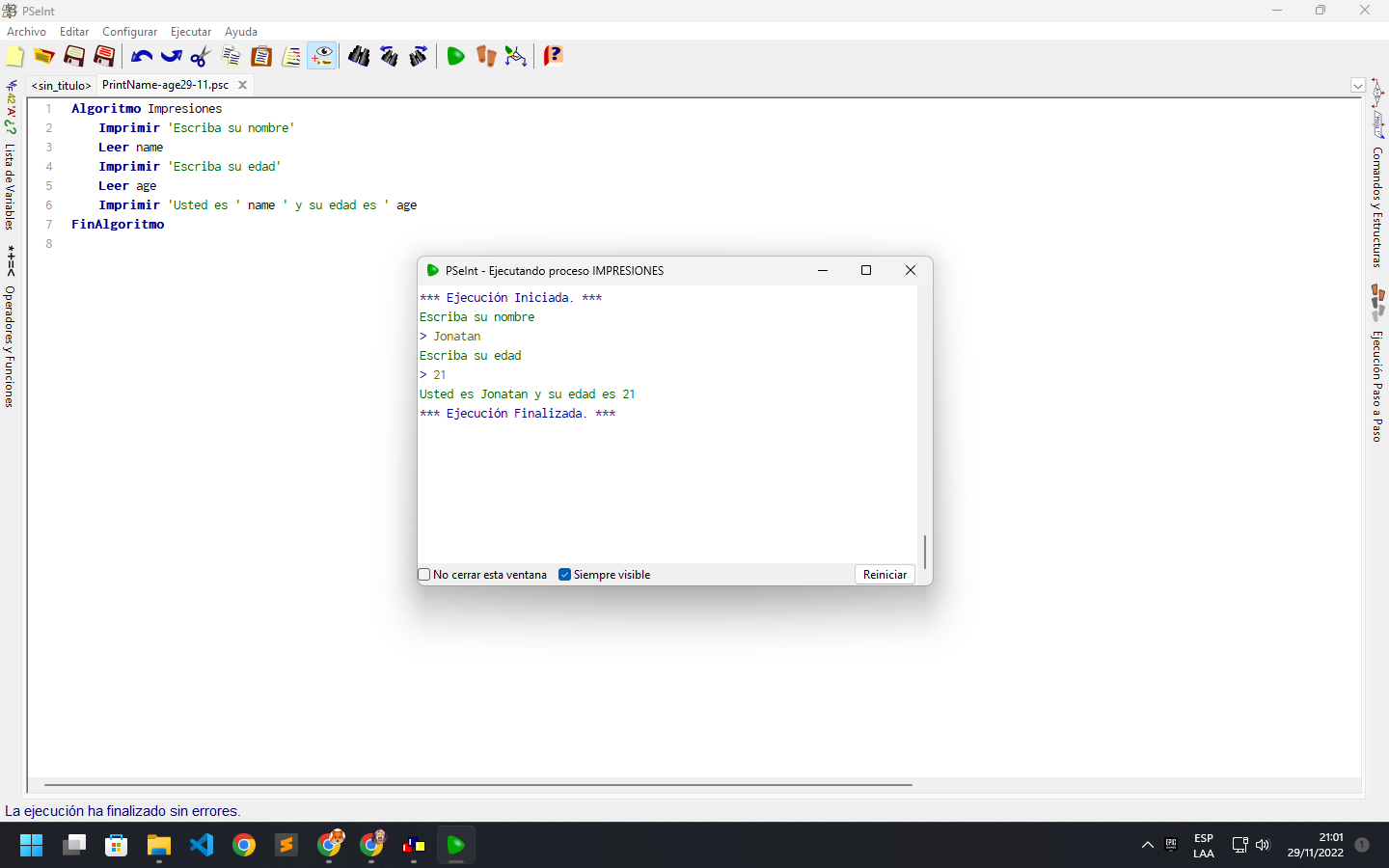Undo the last edit with the blue arrow icon
The width and height of the screenshot is (1389, 868).
(141, 56)
